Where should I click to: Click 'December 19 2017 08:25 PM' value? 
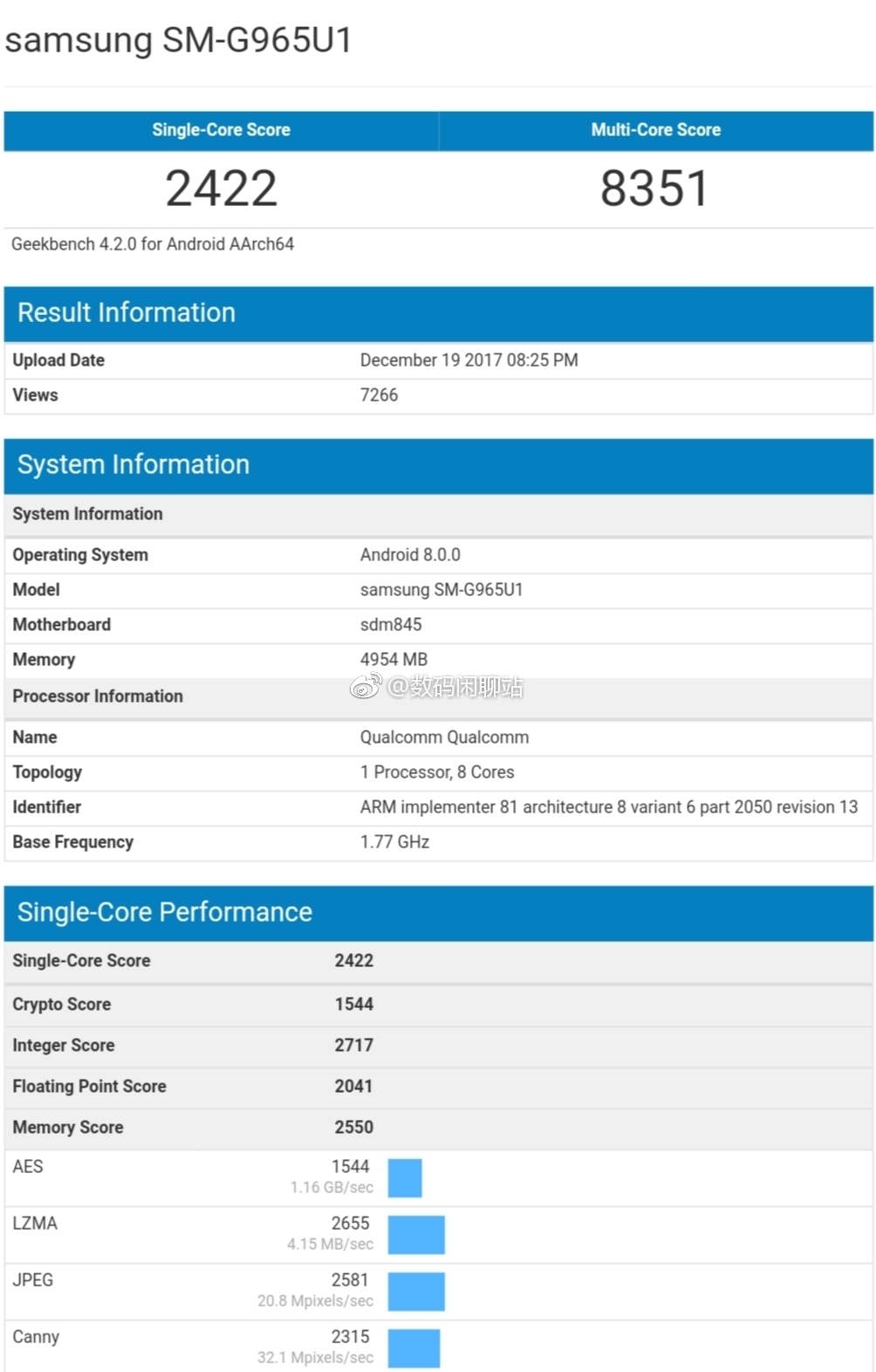point(469,360)
